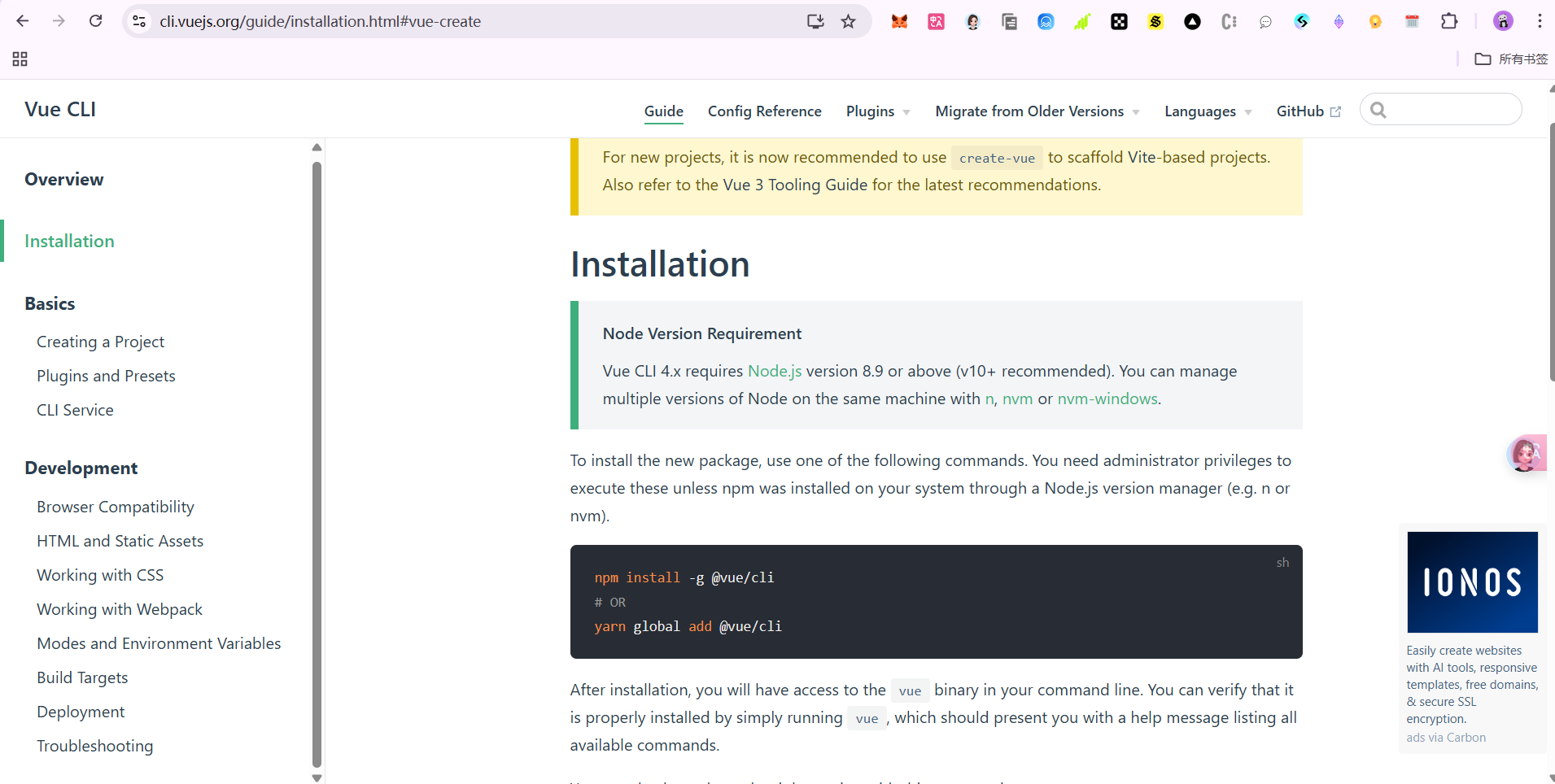The height and width of the screenshot is (784, 1555).
Task: Open Build Targets sidebar link
Action: [x=82, y=677]
